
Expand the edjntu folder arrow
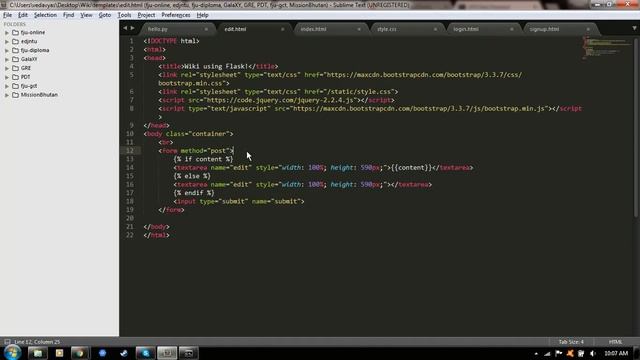coord(7,41)
